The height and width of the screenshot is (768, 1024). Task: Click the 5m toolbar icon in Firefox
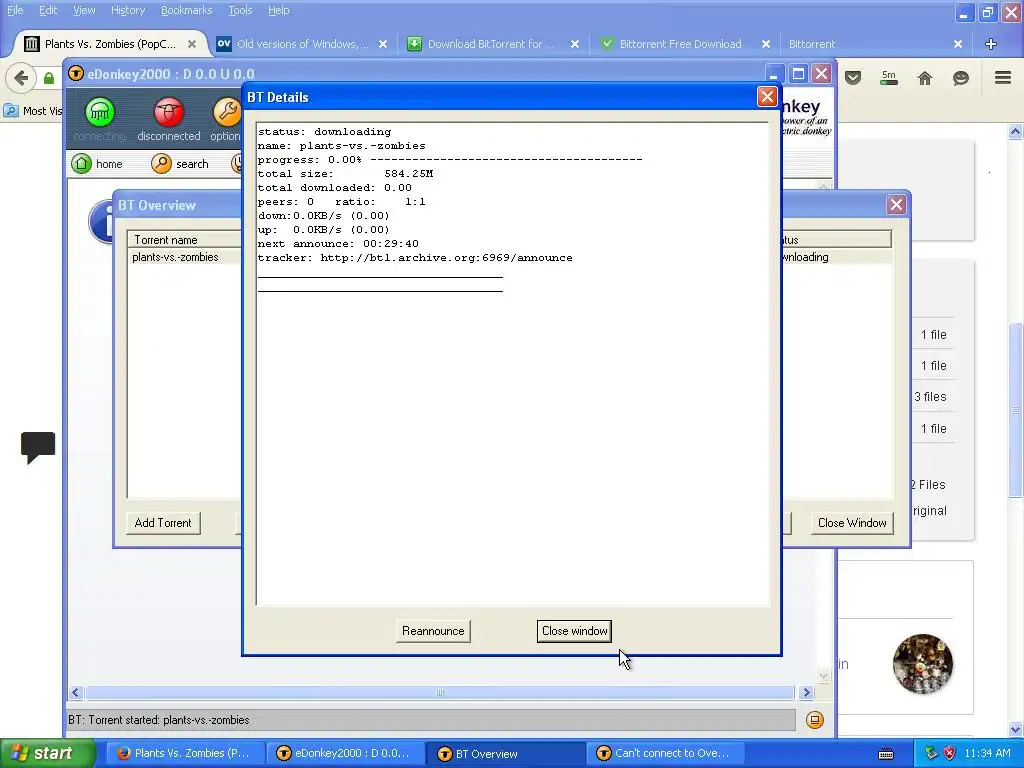point(889,78)
